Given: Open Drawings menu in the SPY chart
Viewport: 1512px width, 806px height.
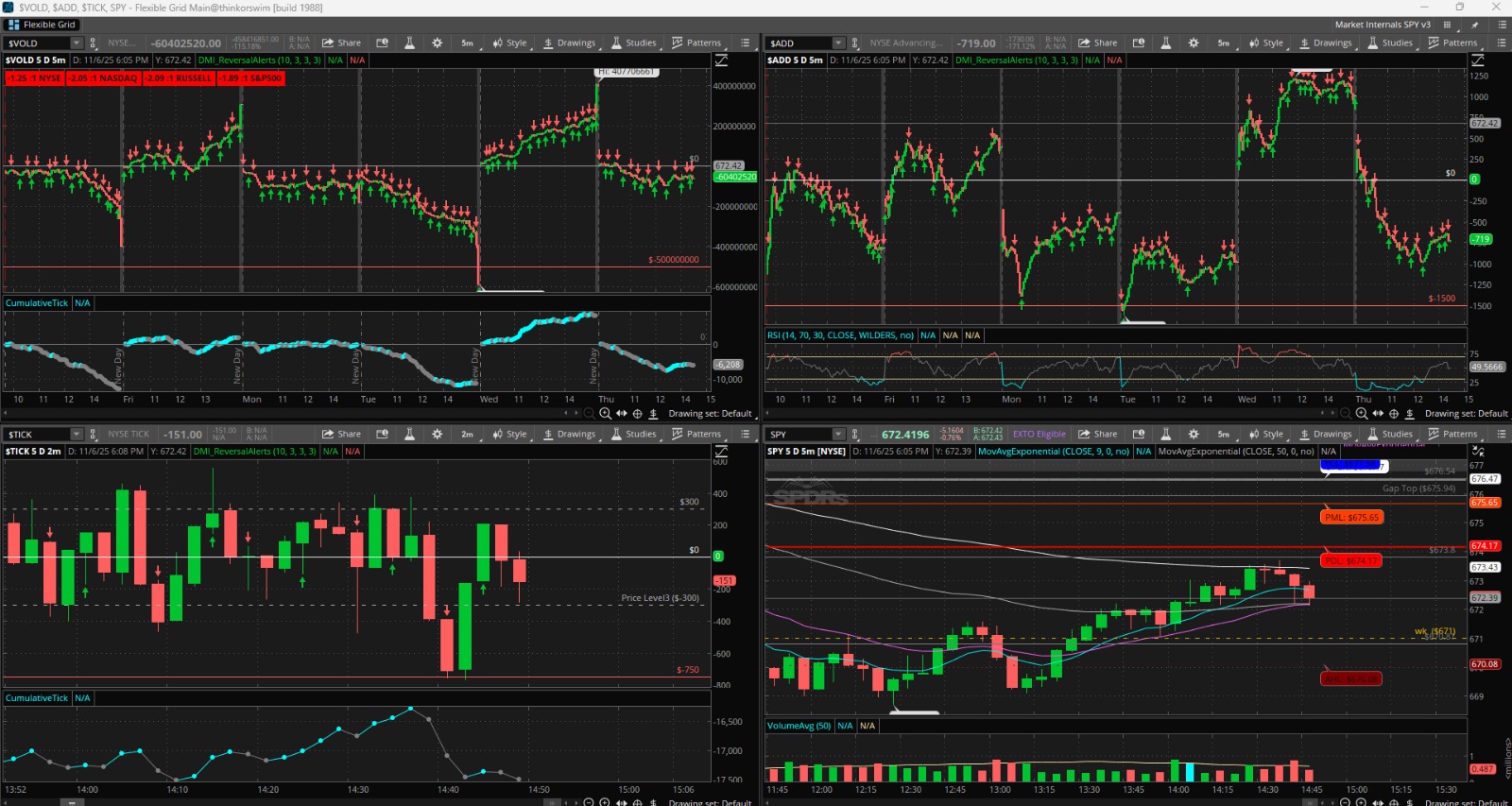Looking at the screenshot, I should (1325, 434).
